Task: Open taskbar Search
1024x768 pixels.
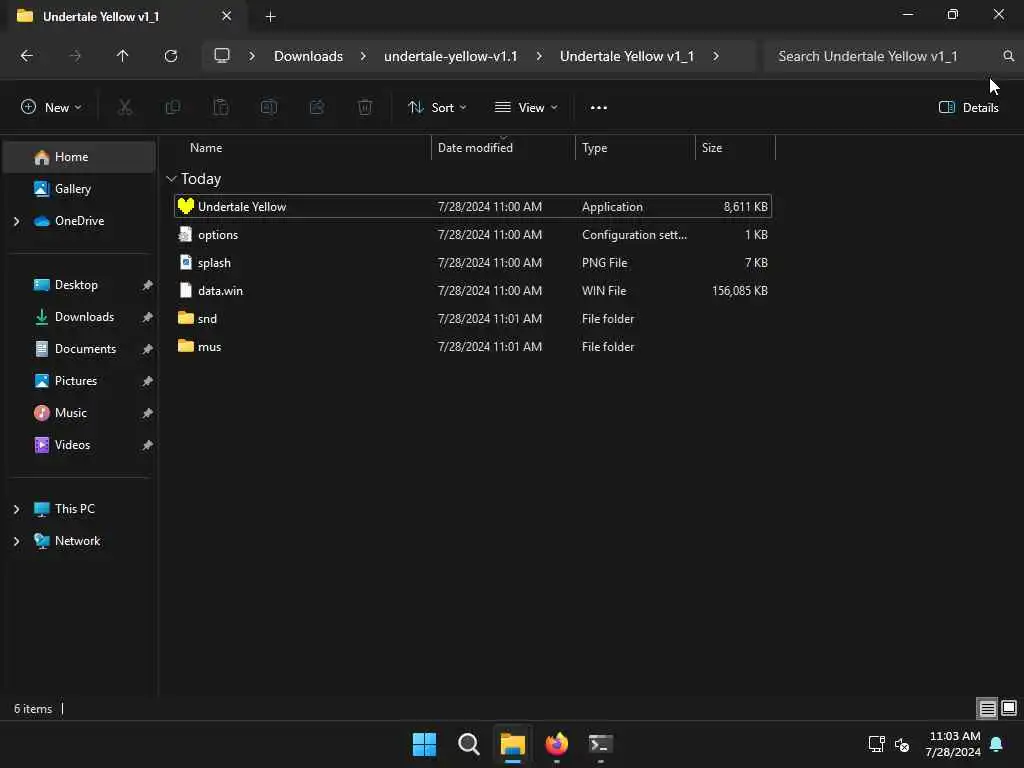Action: pos(468,744)
